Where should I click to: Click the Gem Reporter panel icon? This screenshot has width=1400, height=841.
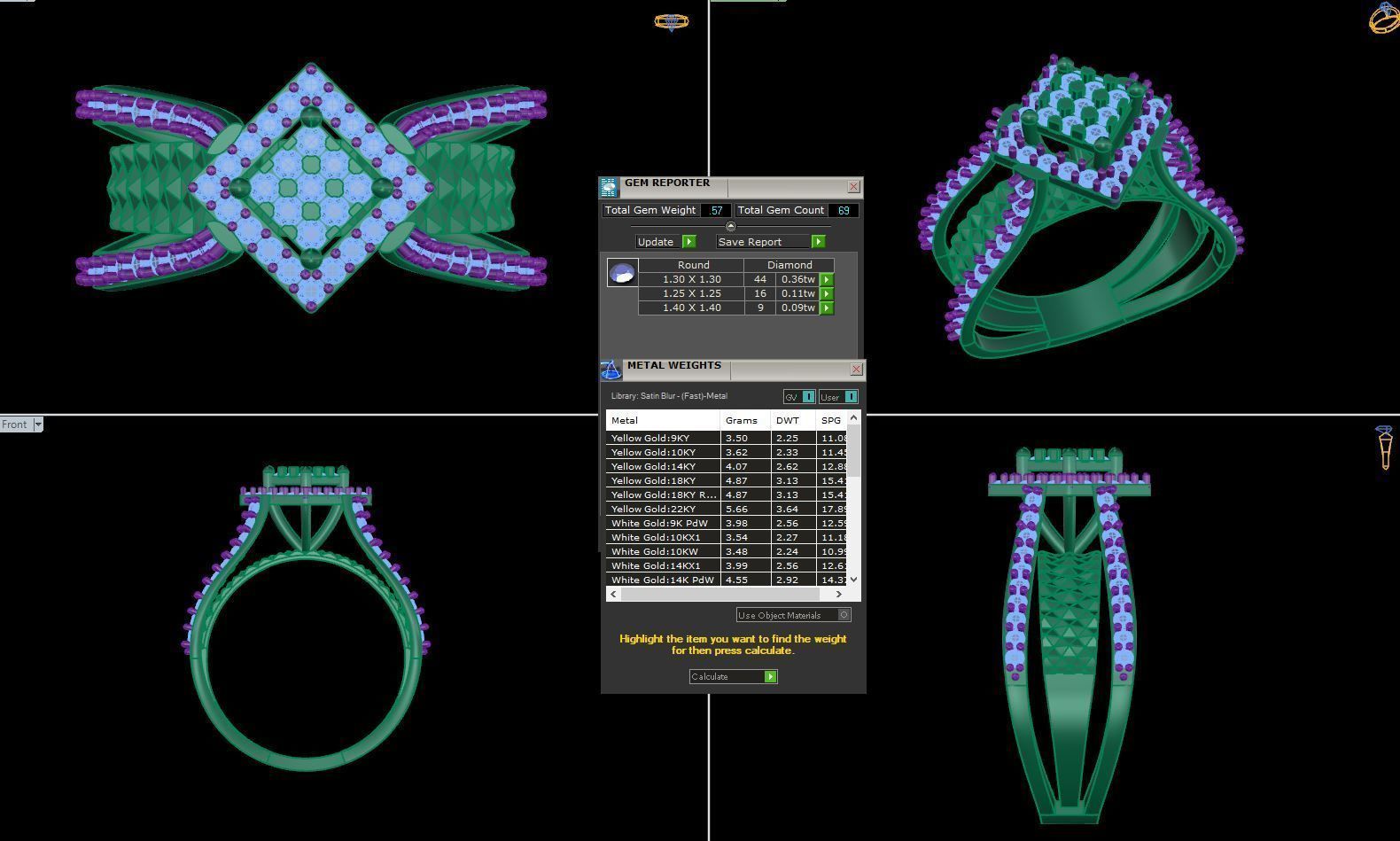pyautogui.click(x=609, y=187)
